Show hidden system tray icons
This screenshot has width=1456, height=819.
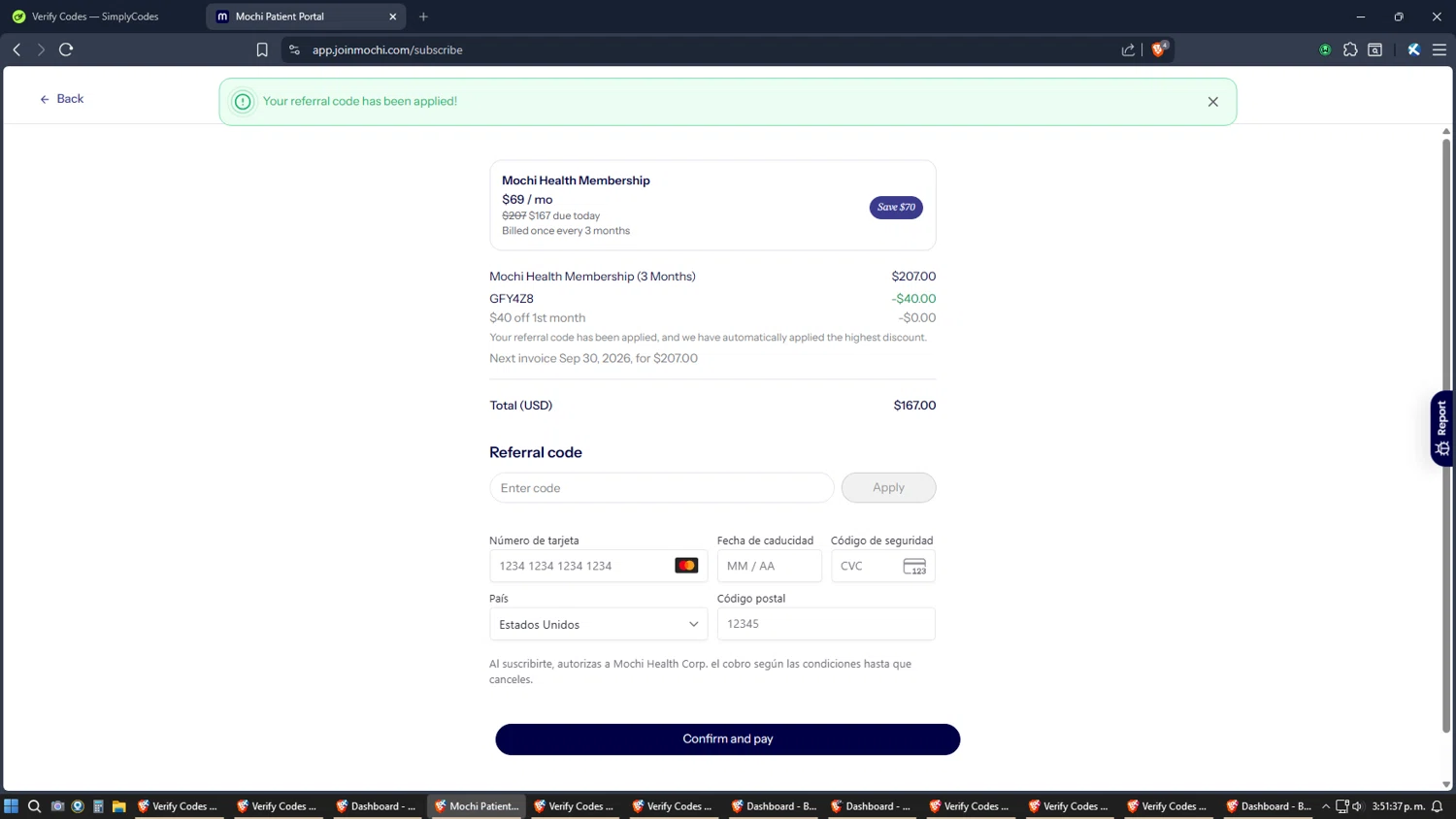pyautogui.click(x=1326, y=806)
